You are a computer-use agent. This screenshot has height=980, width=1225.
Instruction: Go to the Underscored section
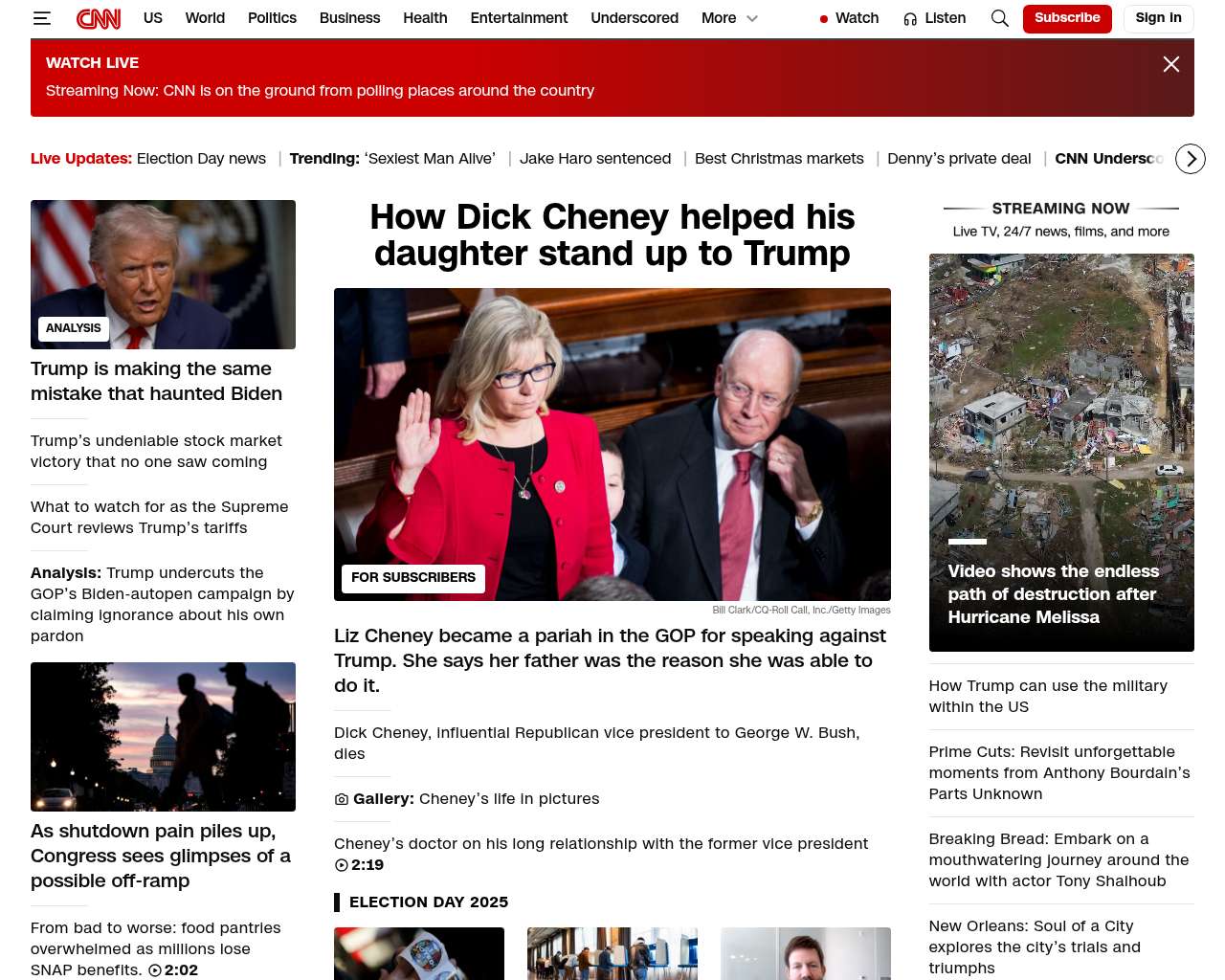click(x=634, y=18)
